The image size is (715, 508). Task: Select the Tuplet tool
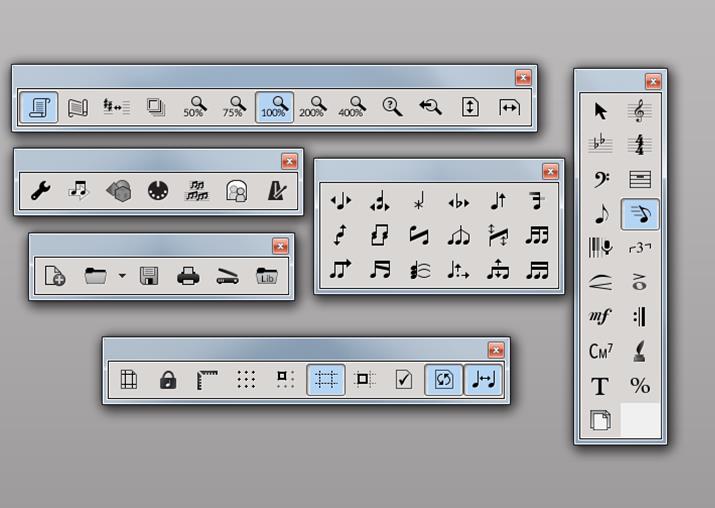640,249
